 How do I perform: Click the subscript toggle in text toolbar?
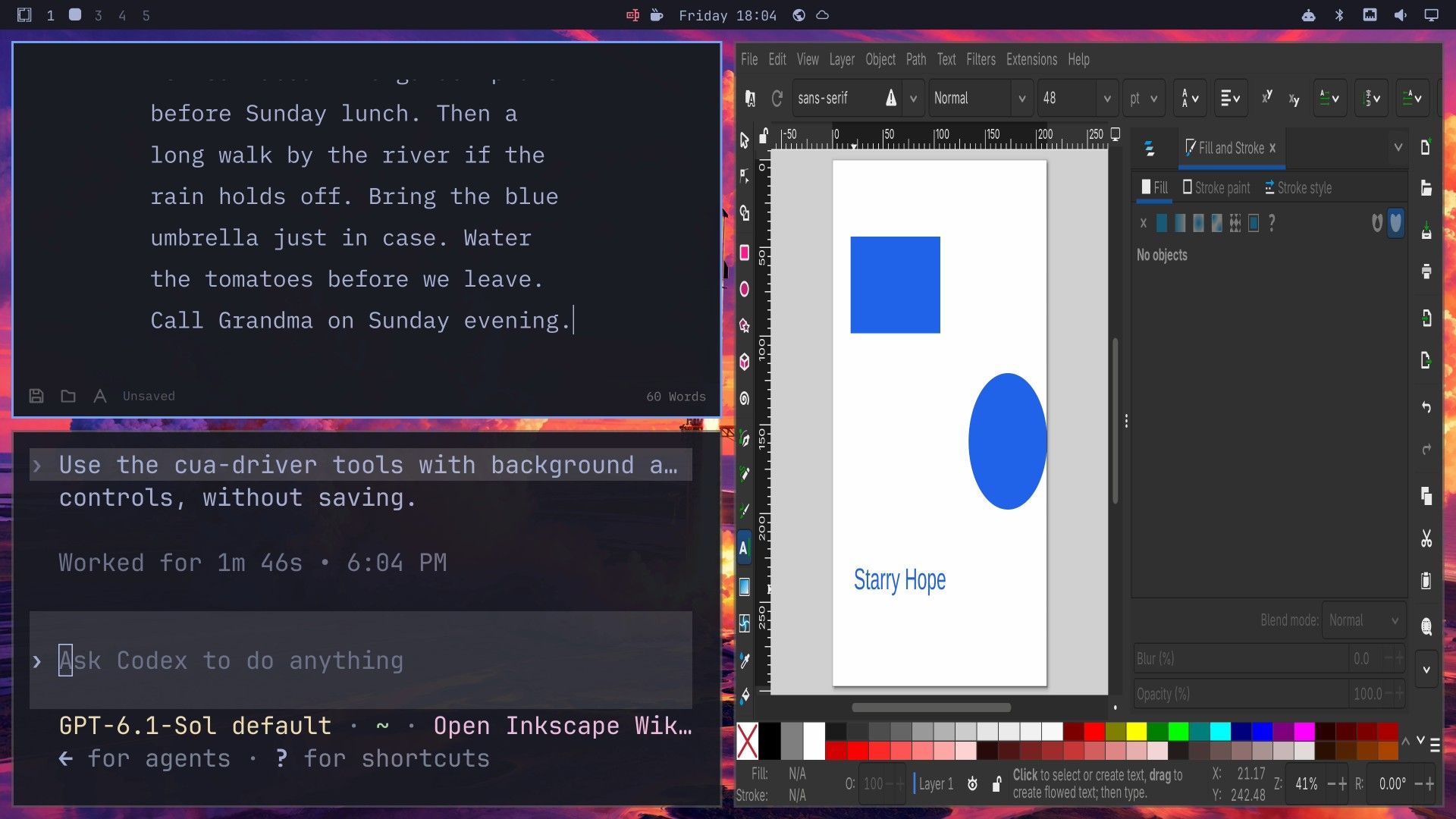tap(1294, 99)
